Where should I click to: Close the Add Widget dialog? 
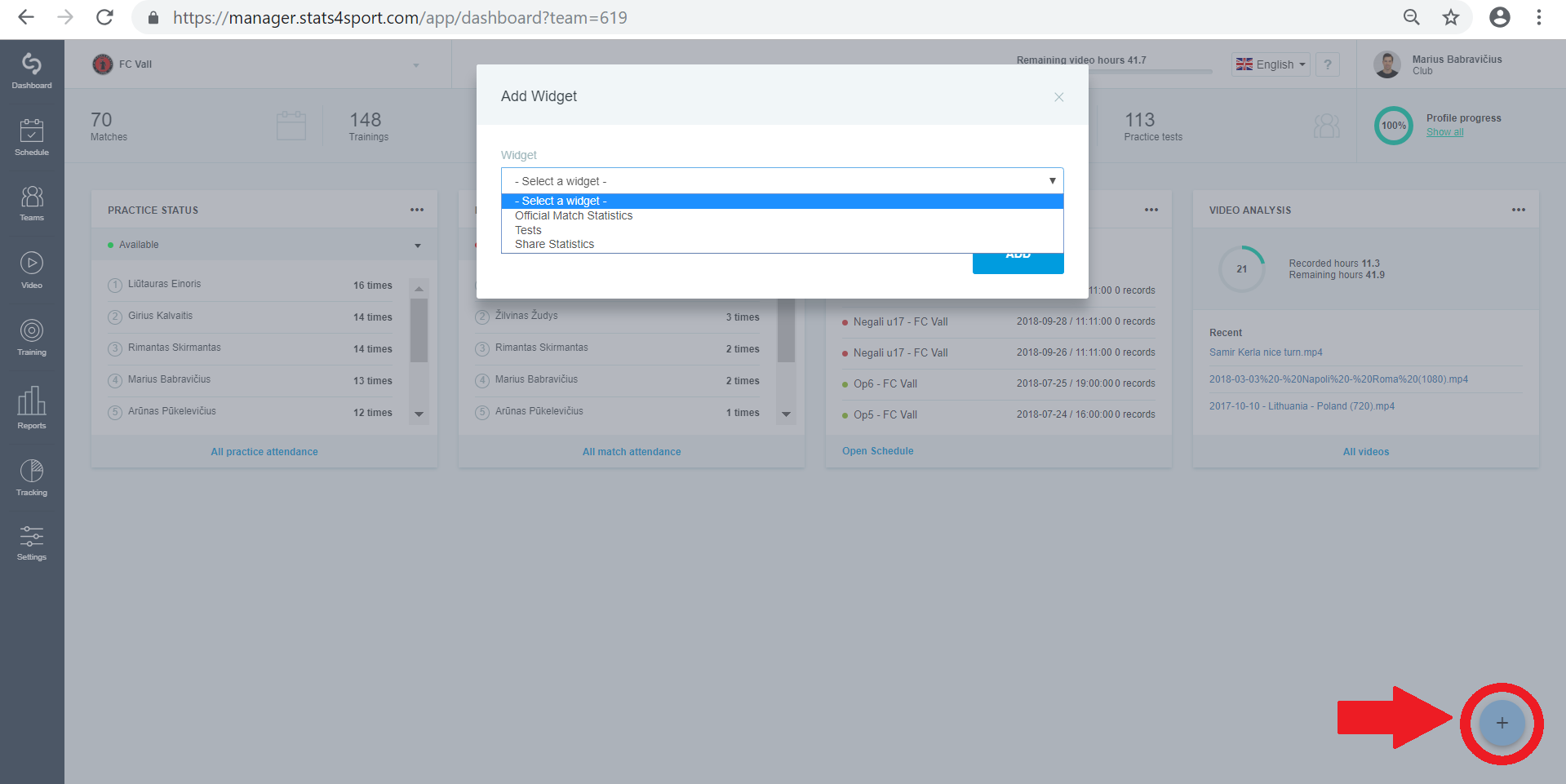[x=1058, y=97]
